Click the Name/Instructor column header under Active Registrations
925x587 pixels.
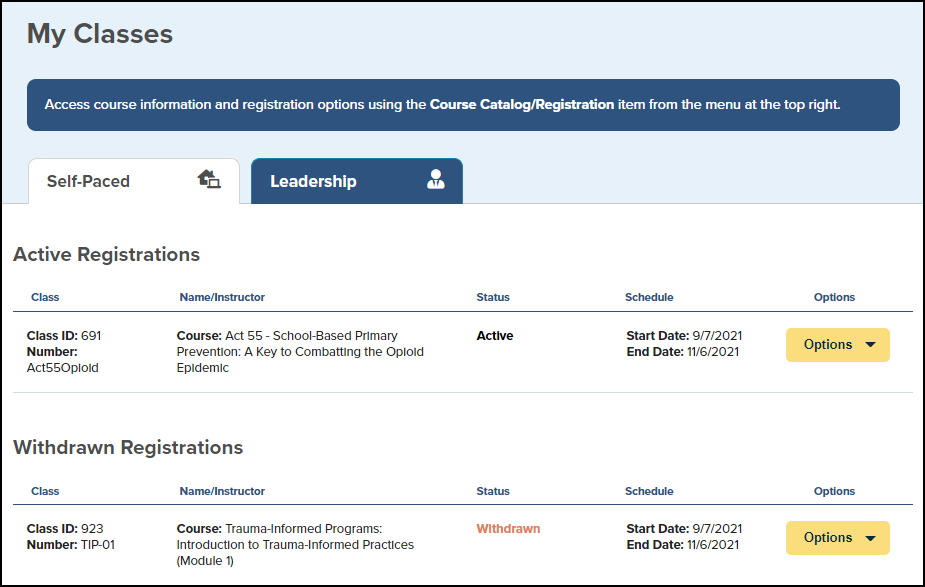coord(222,297)
